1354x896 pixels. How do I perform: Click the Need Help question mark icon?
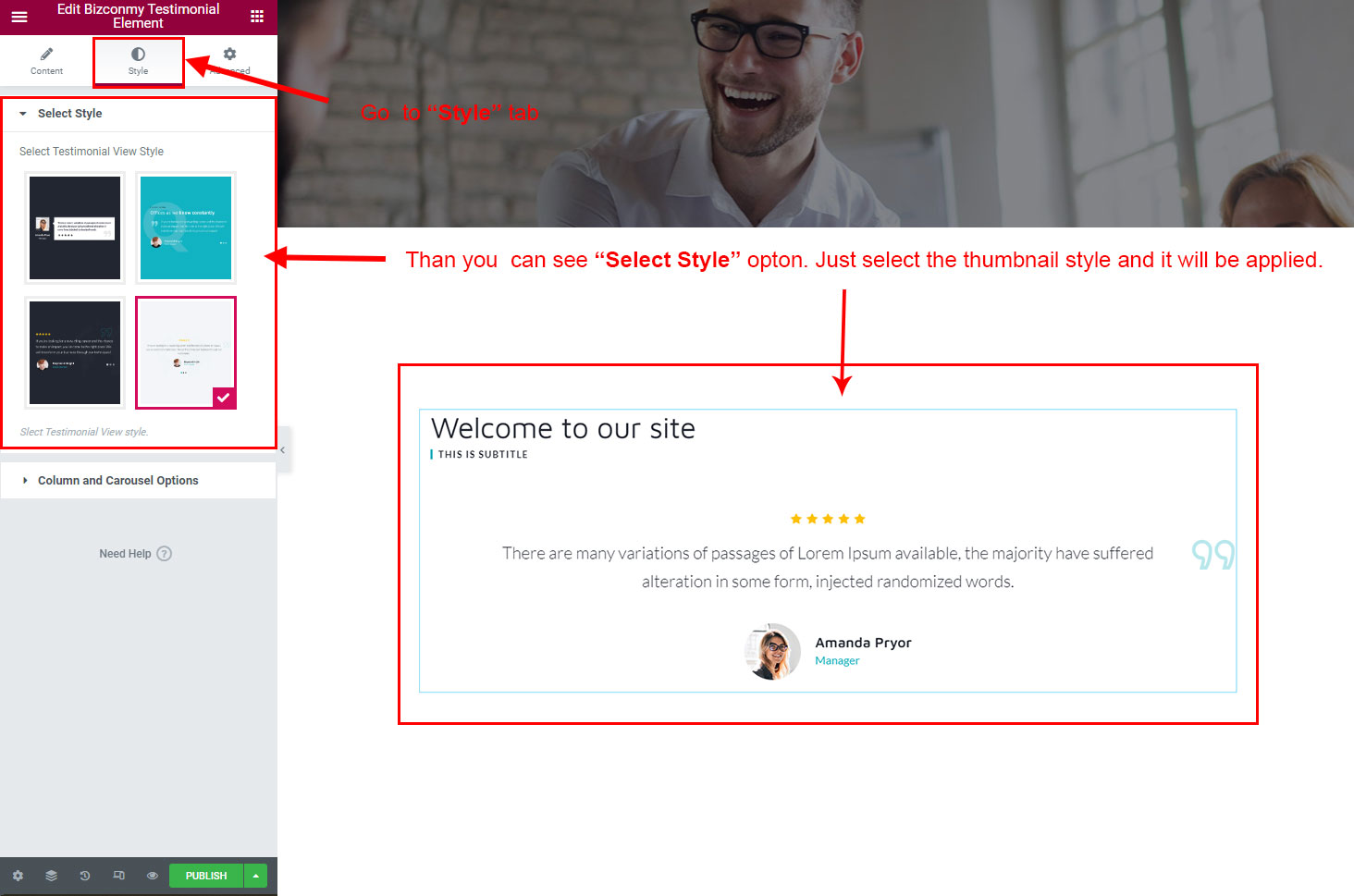coord(165,554)
